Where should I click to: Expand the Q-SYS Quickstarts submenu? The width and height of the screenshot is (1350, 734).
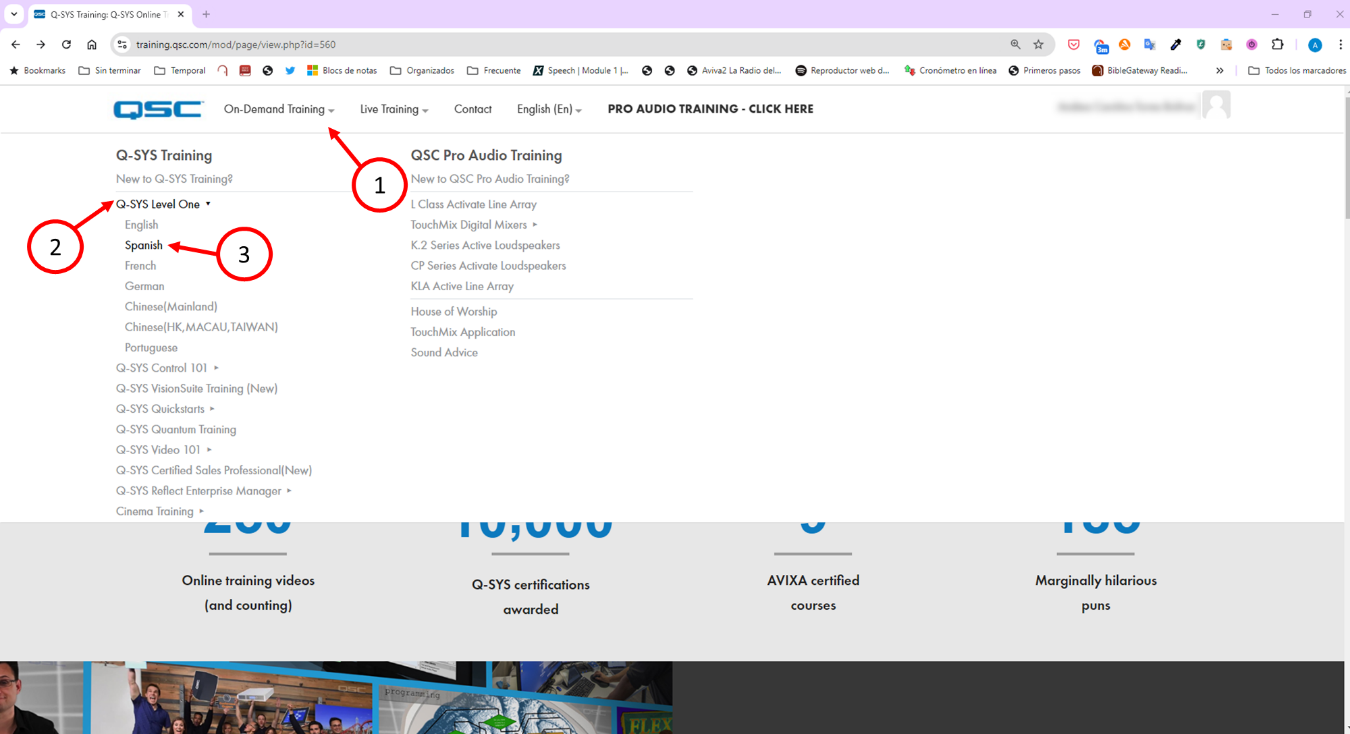pyautogui.click(x=165, y=409)
